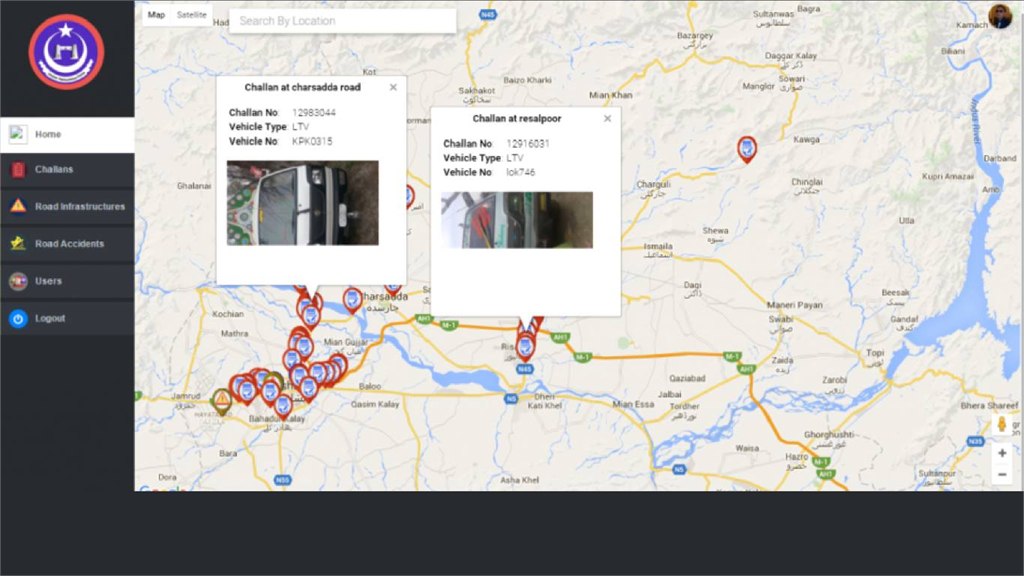Zoom in on the map
Viewport: 1024px width, 576px height.
1002,453
